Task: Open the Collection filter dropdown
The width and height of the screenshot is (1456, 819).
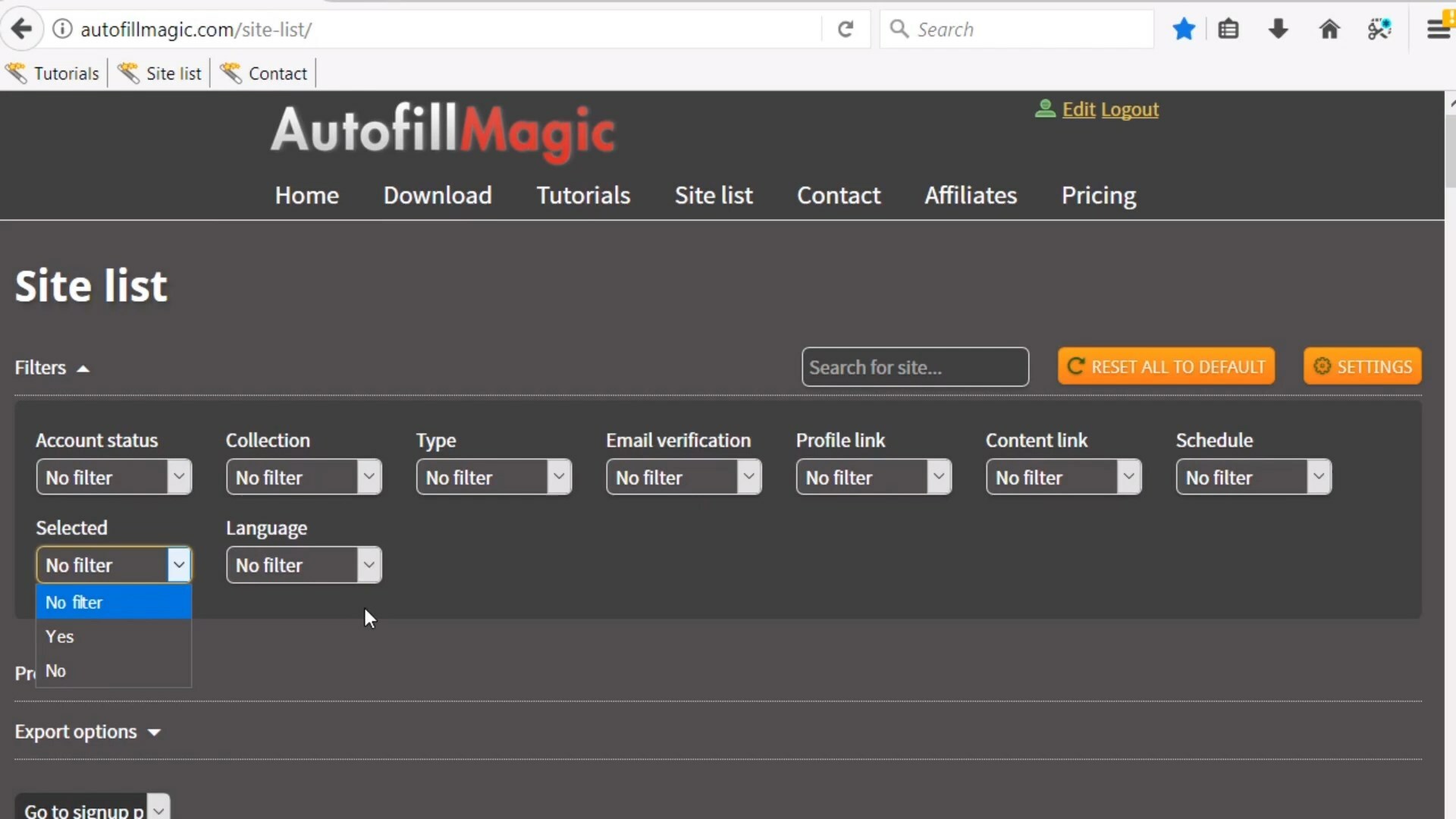Action: 303,477
